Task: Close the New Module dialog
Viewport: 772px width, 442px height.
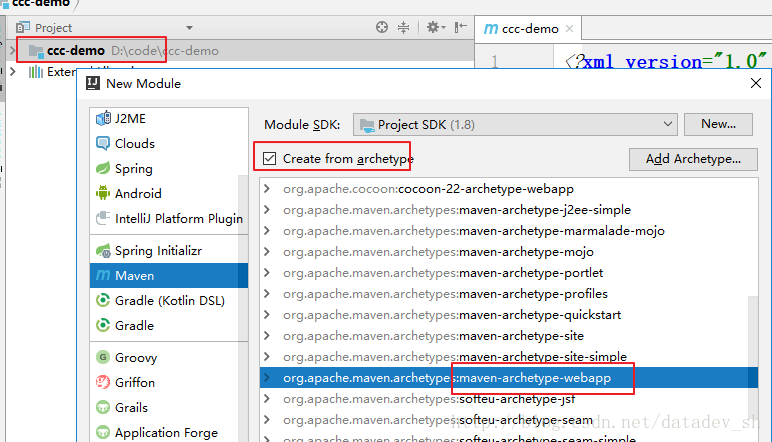Action: point(756,83)
